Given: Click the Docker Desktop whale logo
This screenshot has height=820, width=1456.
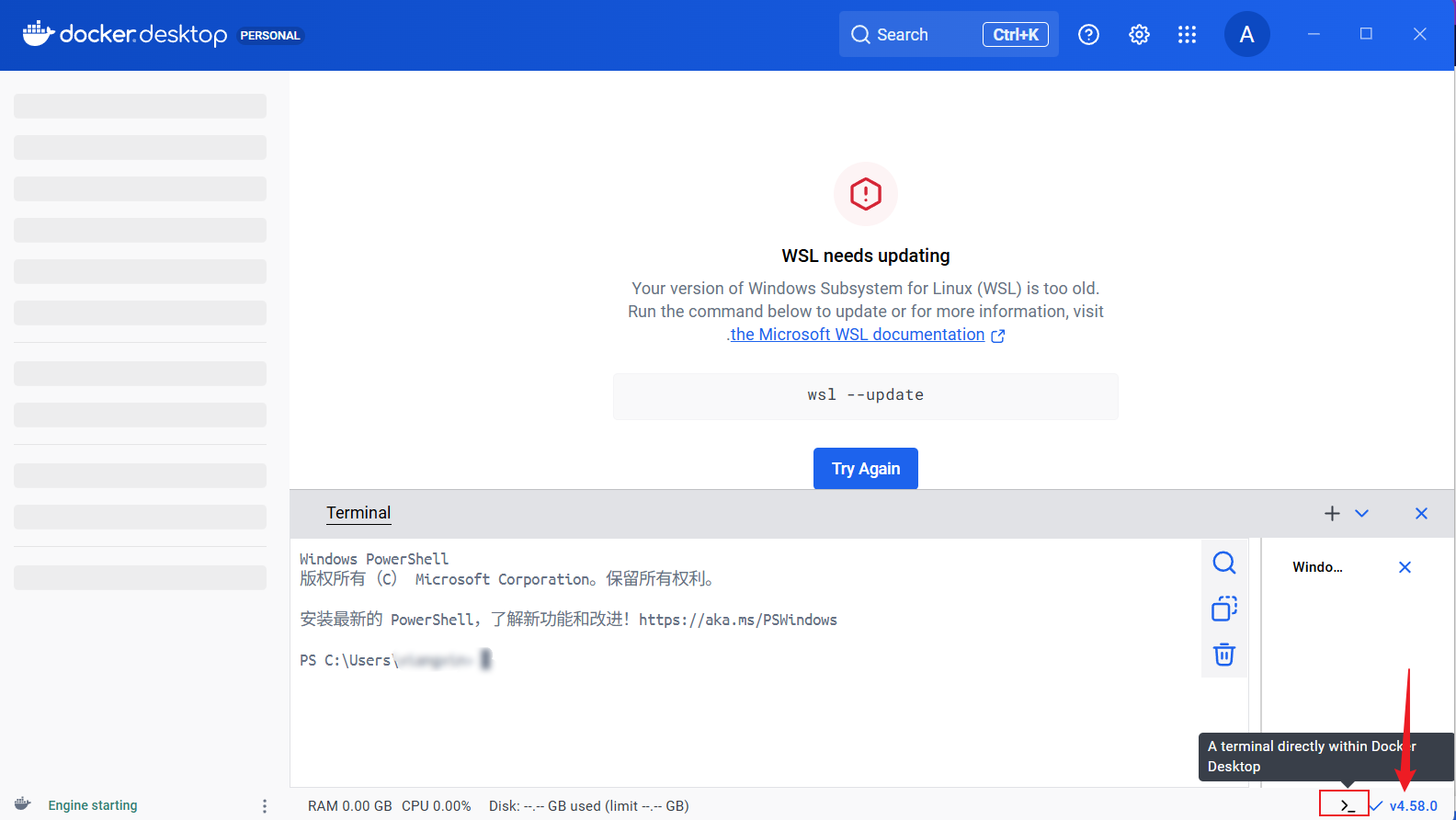Looking at the screenshot, I should coord(39,34).
